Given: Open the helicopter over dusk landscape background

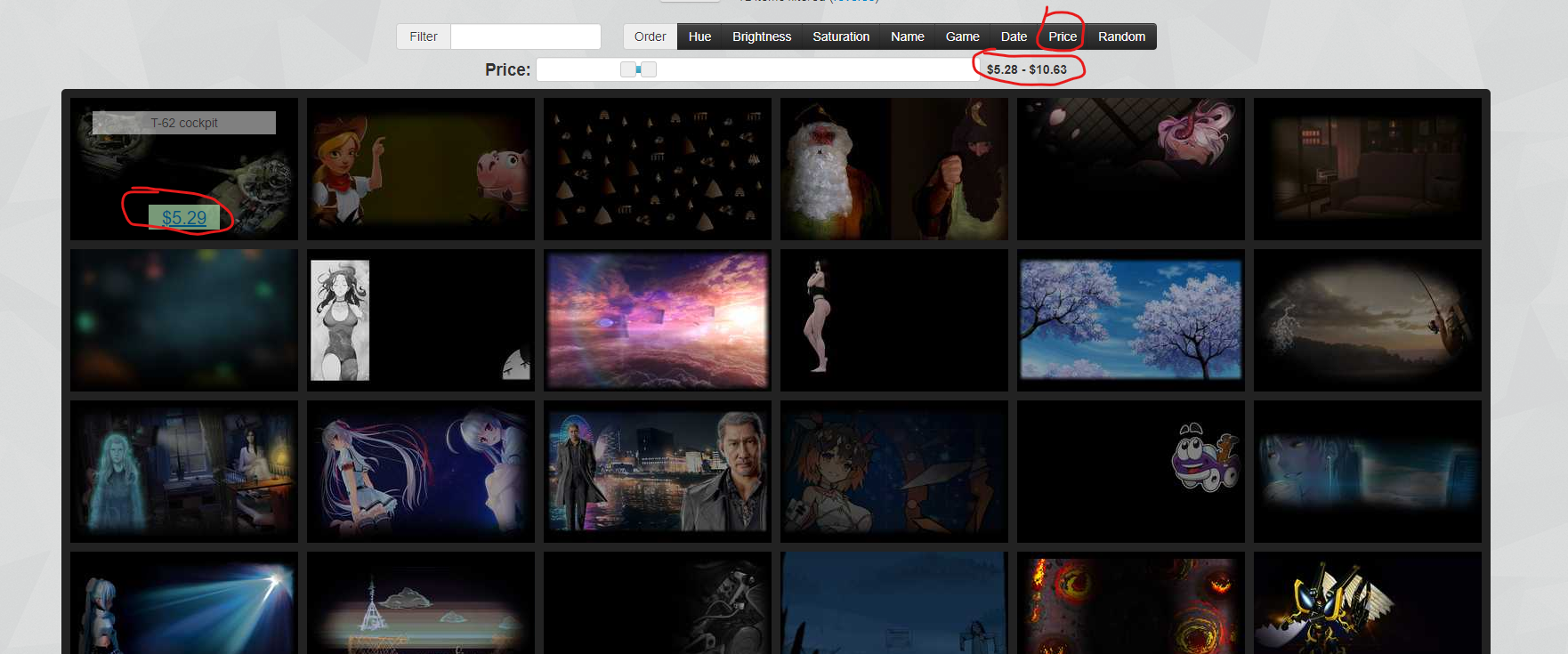Looking at the screenshot, I should point(1368,320).
